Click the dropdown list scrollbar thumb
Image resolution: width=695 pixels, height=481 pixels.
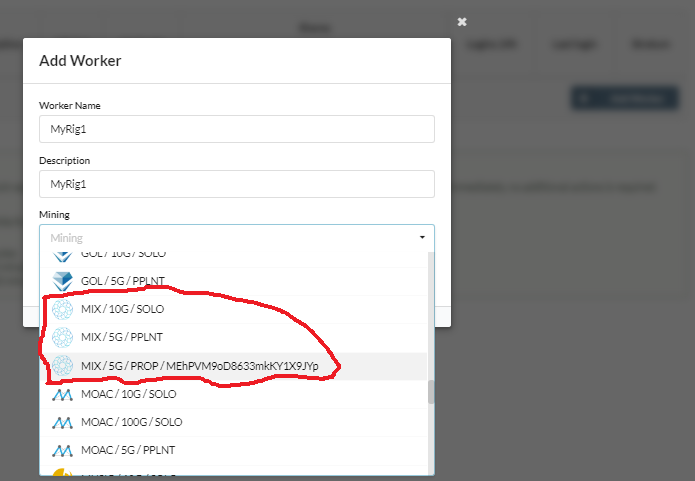click(x=431, y=392)
